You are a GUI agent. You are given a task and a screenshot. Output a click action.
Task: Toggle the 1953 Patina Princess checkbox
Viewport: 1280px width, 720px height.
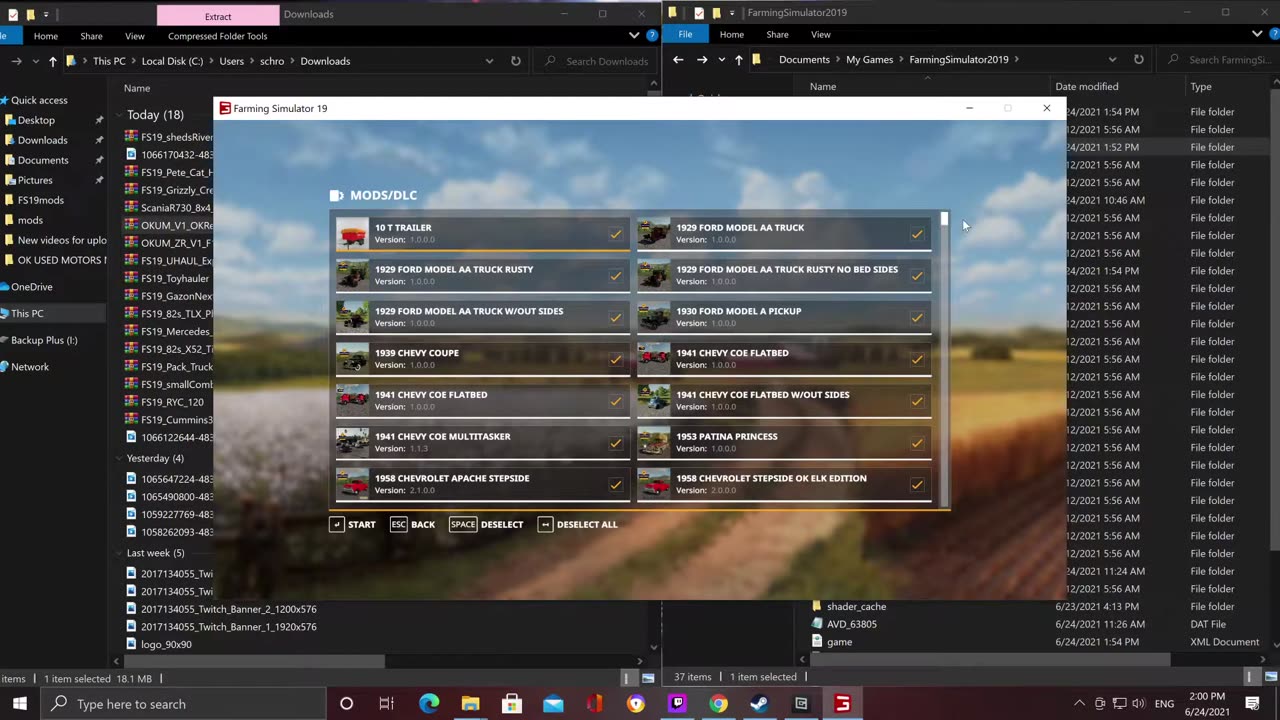tap(916, 443)
